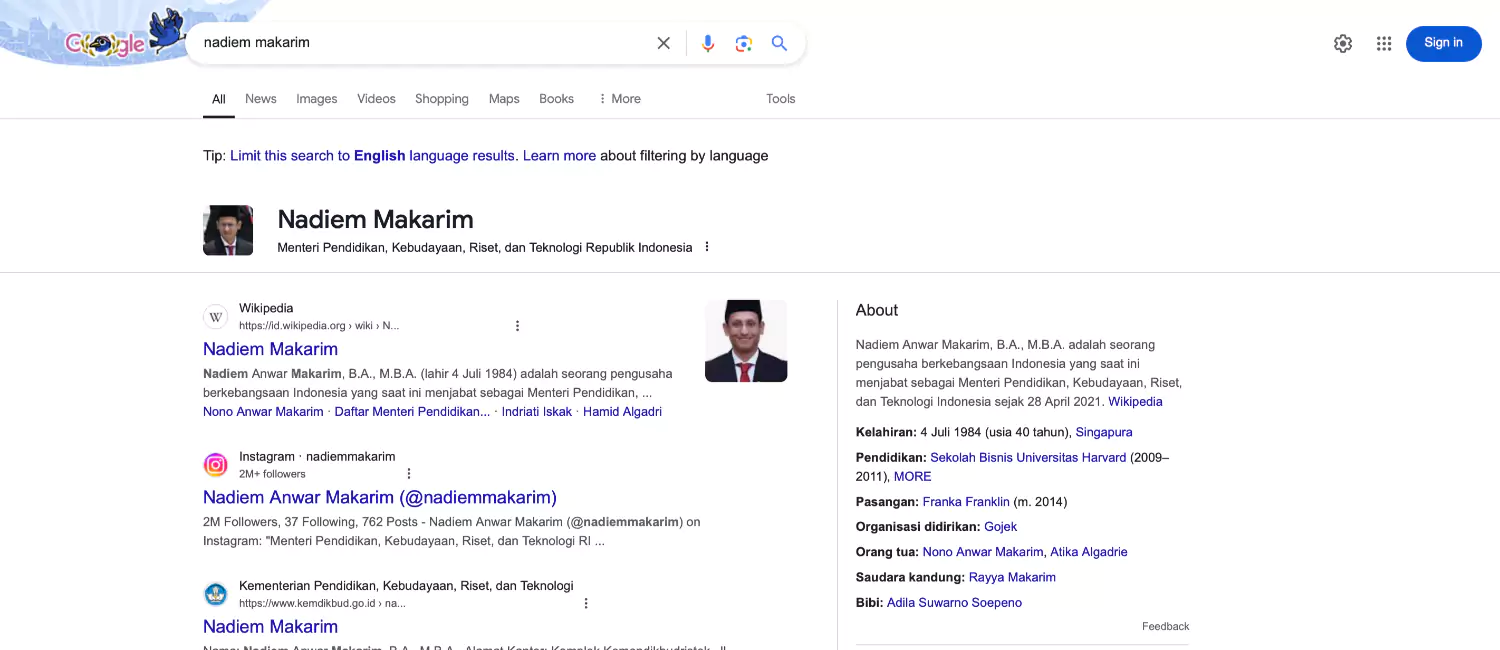Click Limit this search to English link

[373, 156]
